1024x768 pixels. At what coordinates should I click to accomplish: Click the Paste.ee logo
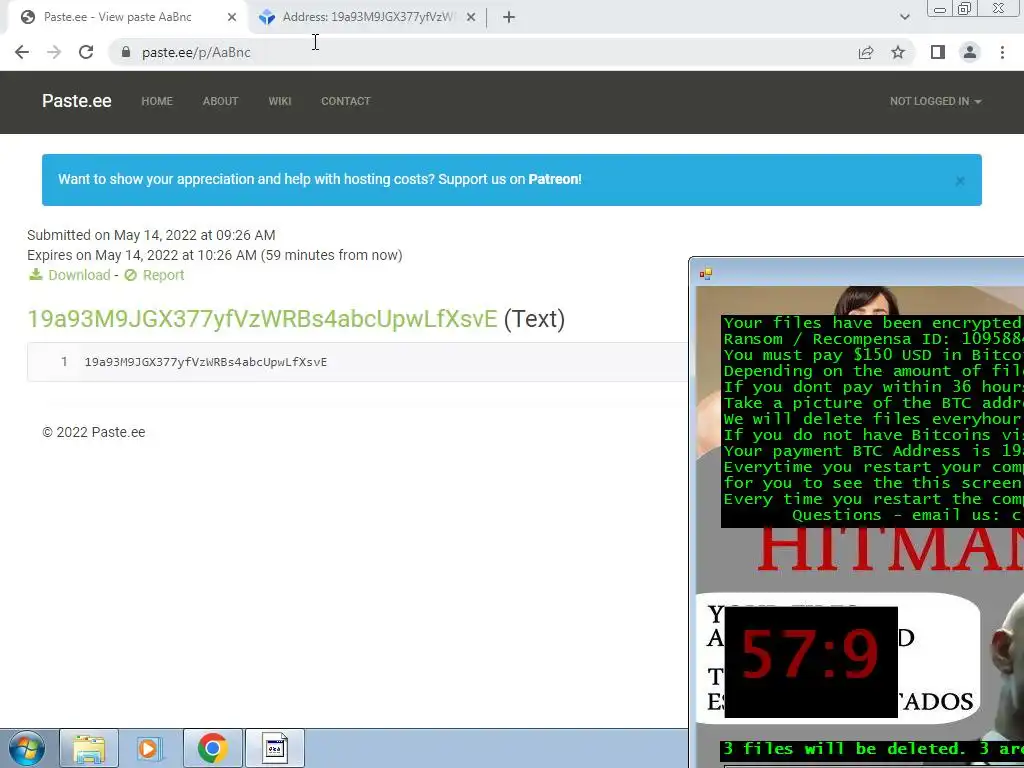tap(76, 101)
